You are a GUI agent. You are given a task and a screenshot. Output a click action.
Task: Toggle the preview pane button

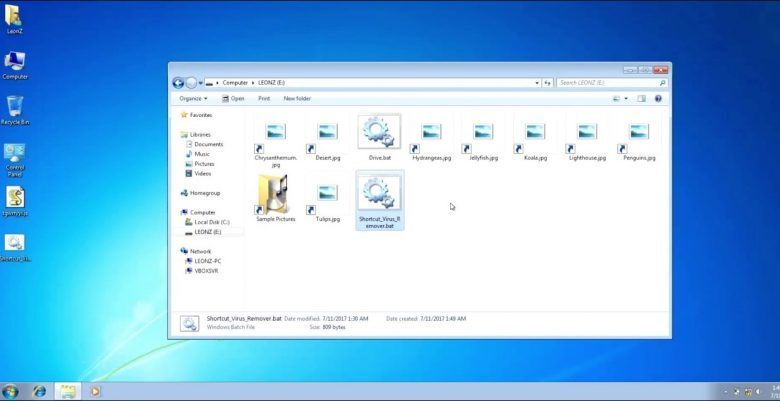(x=641, y=99)
